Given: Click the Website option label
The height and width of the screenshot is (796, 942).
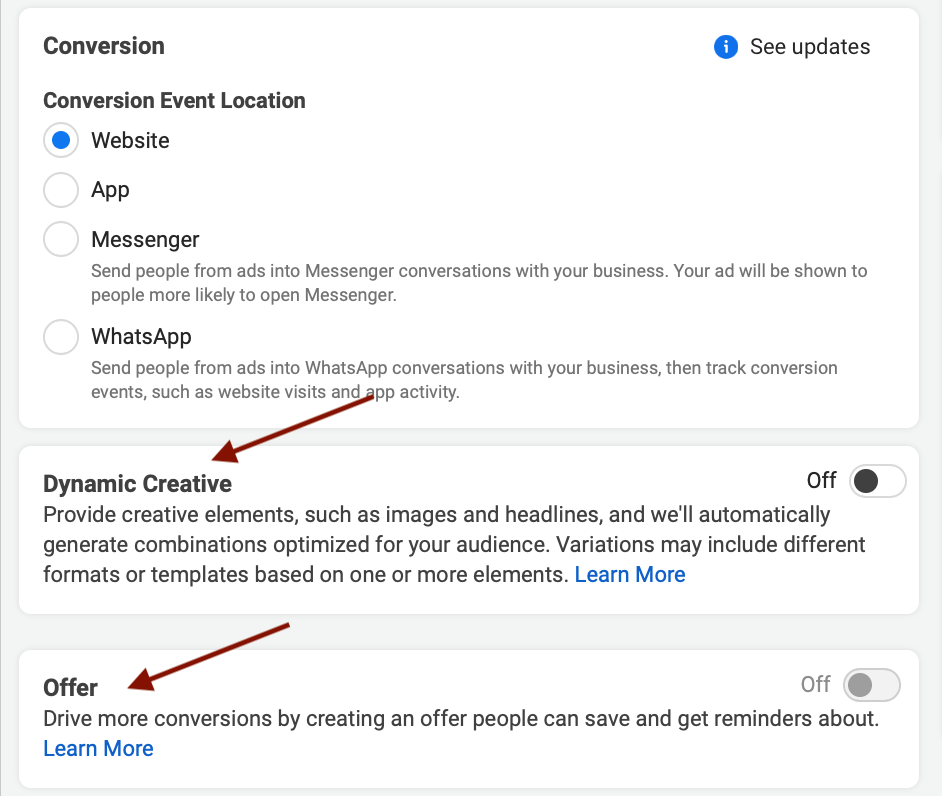Looking at the screenshot, I should click(130, 141).
